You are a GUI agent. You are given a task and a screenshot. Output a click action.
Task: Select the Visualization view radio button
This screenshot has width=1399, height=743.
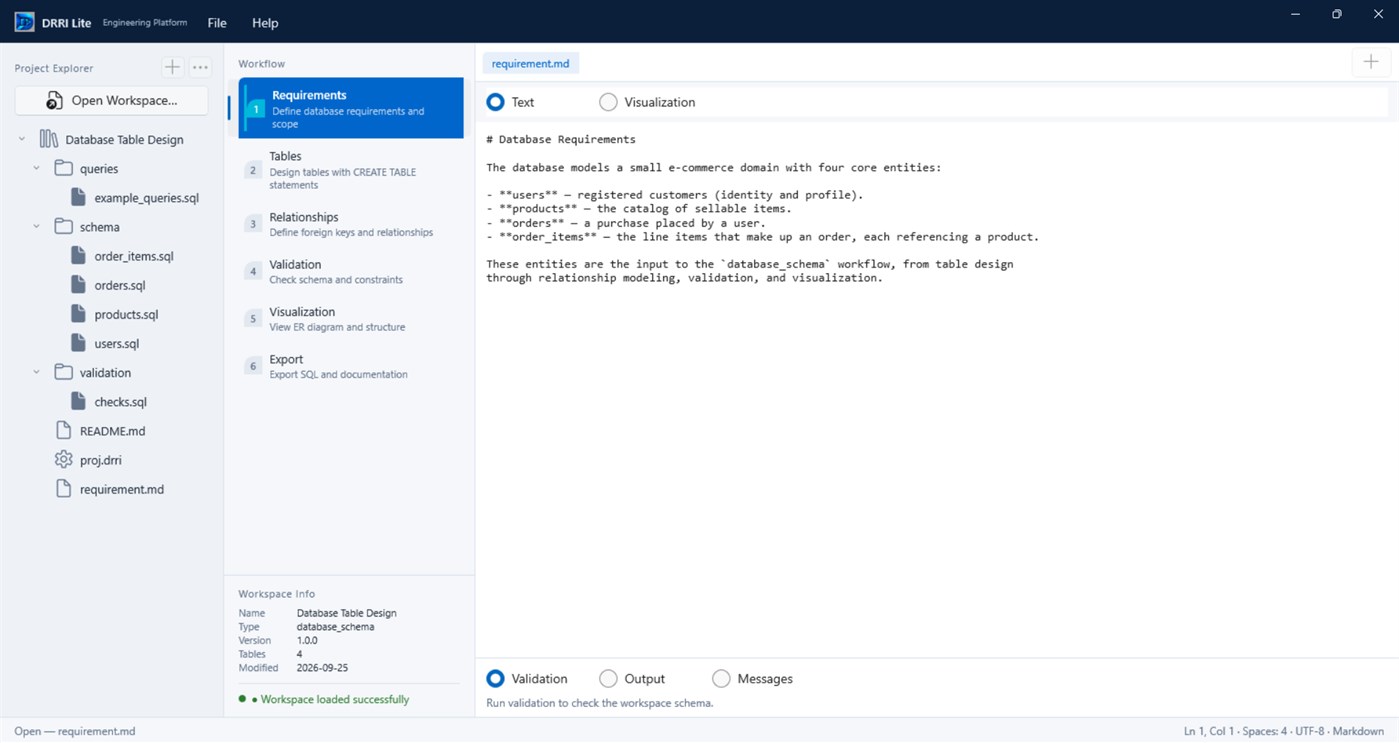coord(608,102)
